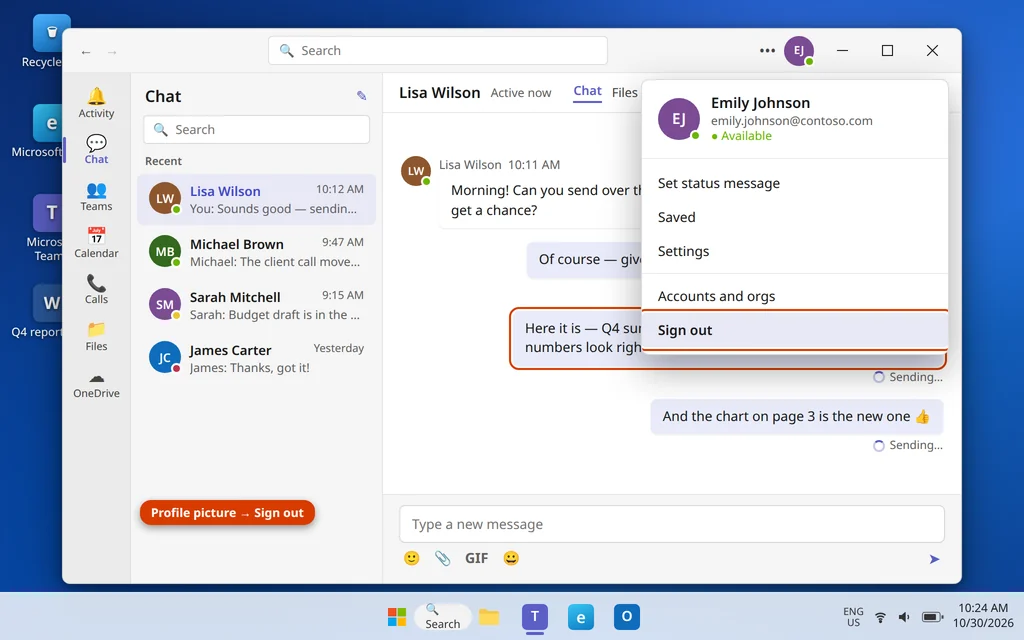This screenshot has height=640, width=1024.
Task: Open Michael Brown's conversation
Action: (257, 252)
